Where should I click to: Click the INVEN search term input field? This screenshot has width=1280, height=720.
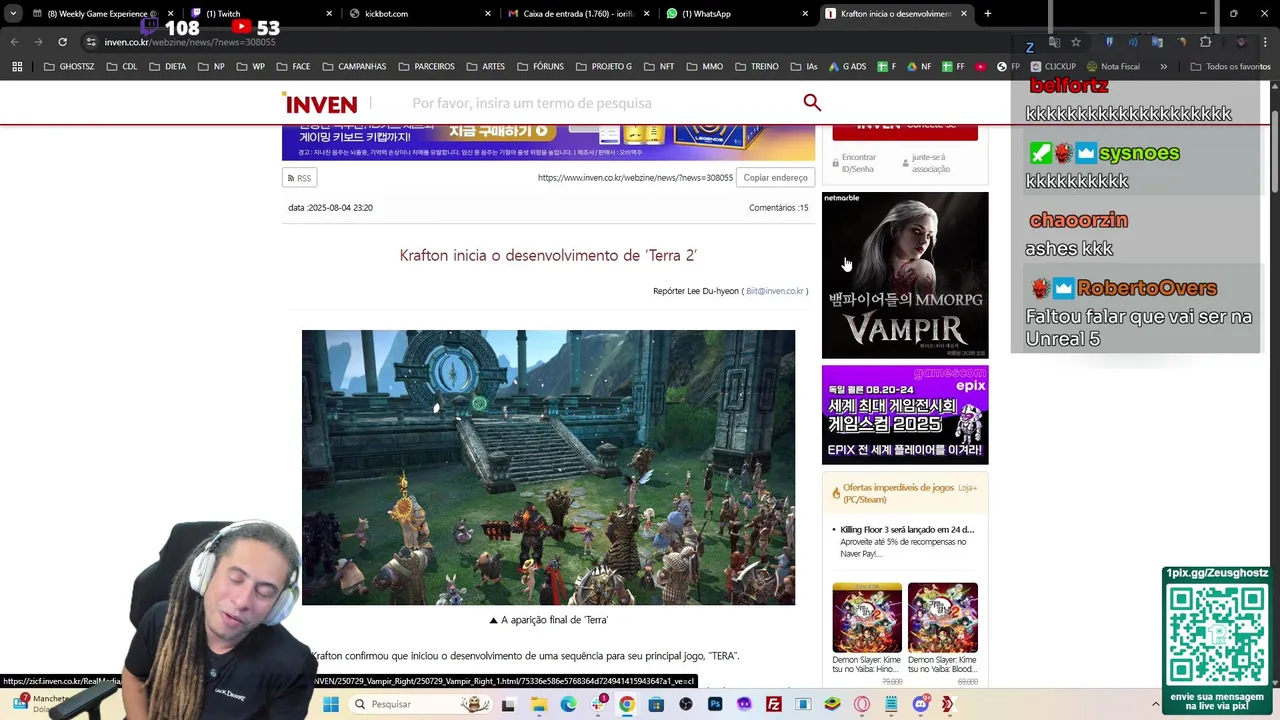pyautogui.click(x=600, y=103)
